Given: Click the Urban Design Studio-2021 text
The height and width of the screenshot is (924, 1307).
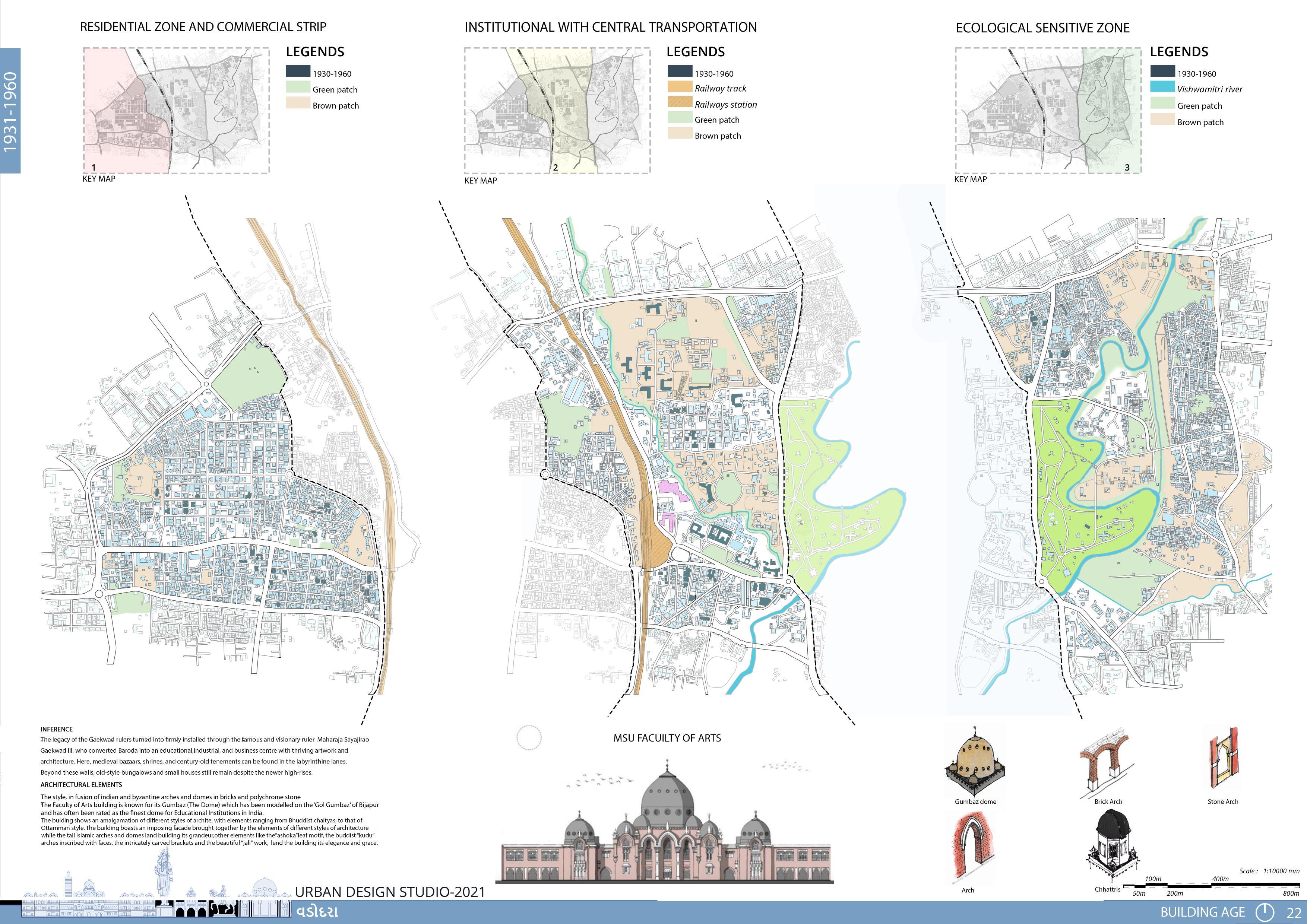Looking at the screenshot, I should point(390,892).
